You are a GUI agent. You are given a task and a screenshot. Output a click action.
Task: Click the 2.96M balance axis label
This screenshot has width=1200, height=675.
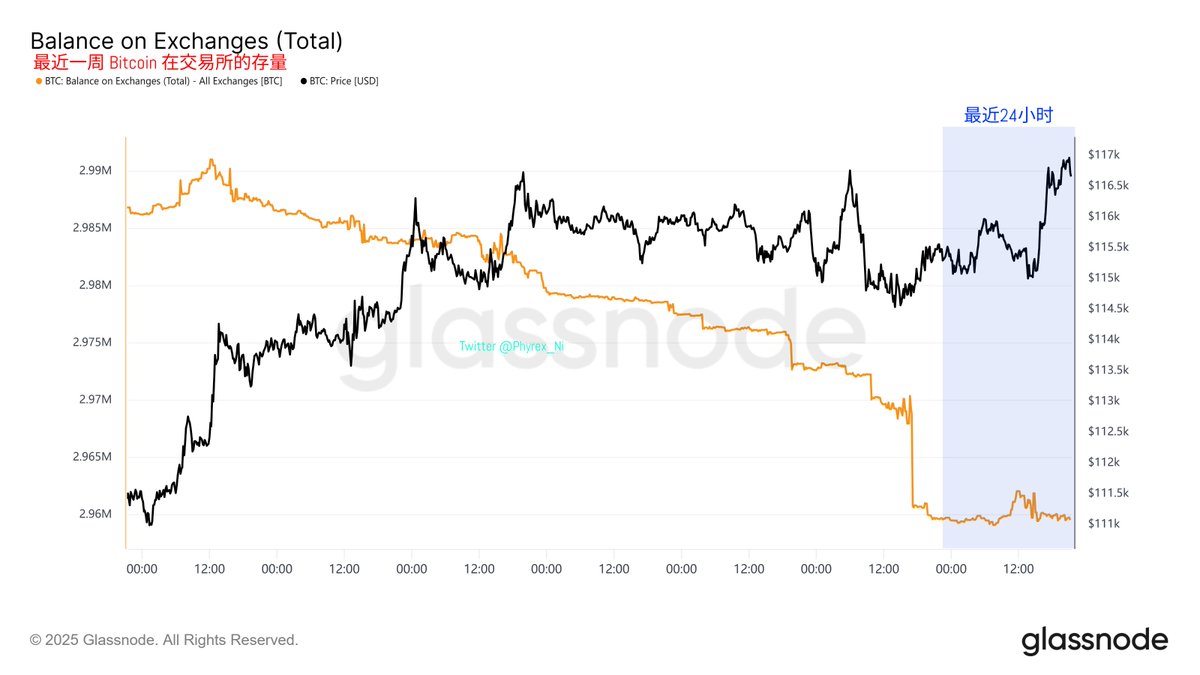(x=94, y=514)
